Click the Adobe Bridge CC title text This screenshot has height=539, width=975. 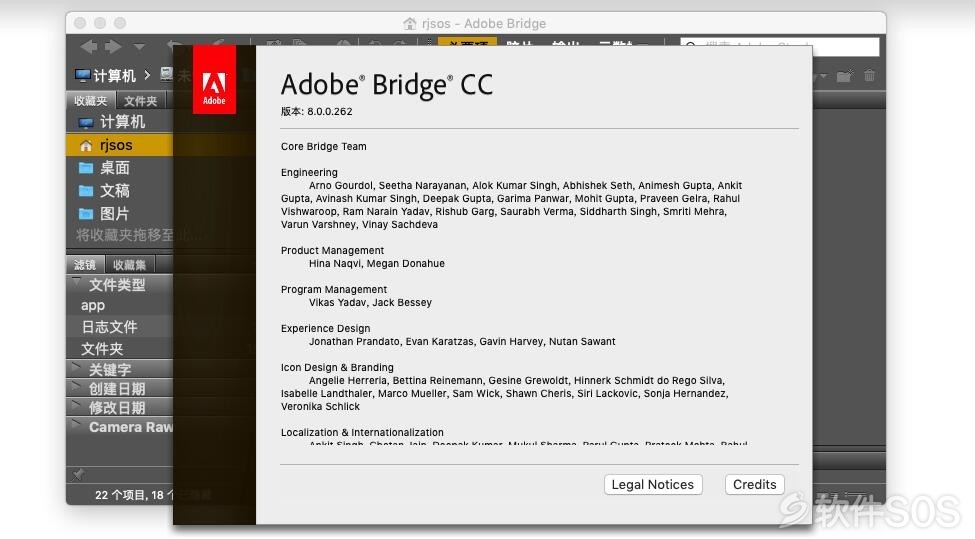point(386,85)
